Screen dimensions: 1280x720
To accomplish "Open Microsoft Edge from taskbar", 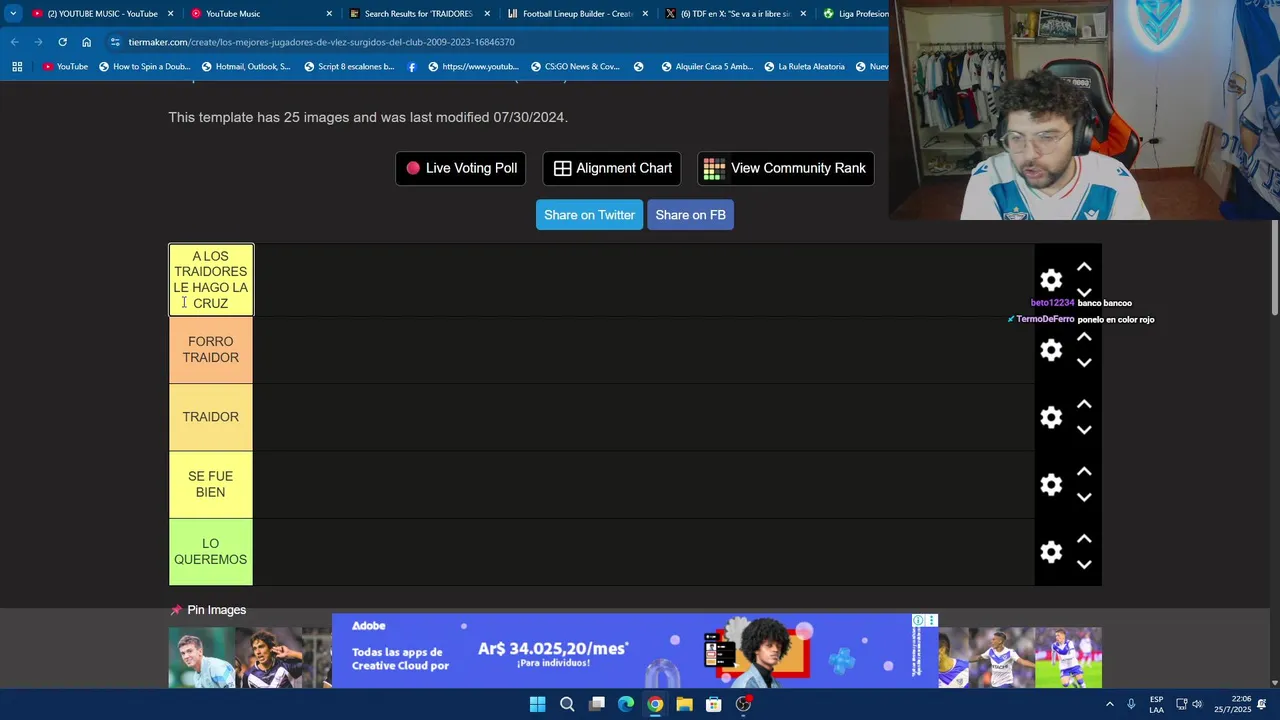I will (x=626, y=704).
